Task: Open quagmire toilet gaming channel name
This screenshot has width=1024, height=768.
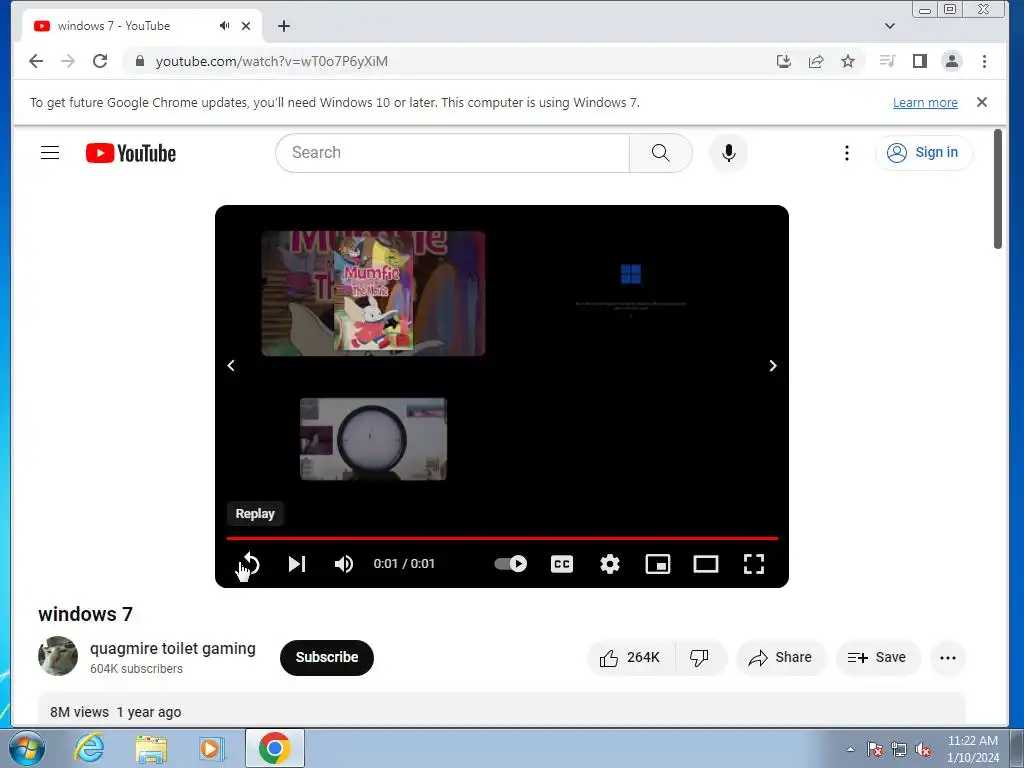Action: click(x=172, y=648)
